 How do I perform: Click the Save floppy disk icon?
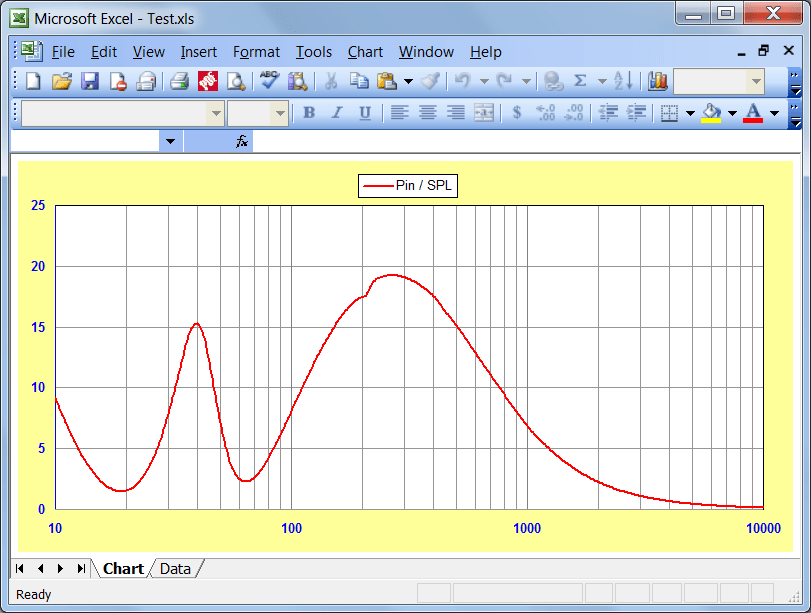tap(90, 81)
